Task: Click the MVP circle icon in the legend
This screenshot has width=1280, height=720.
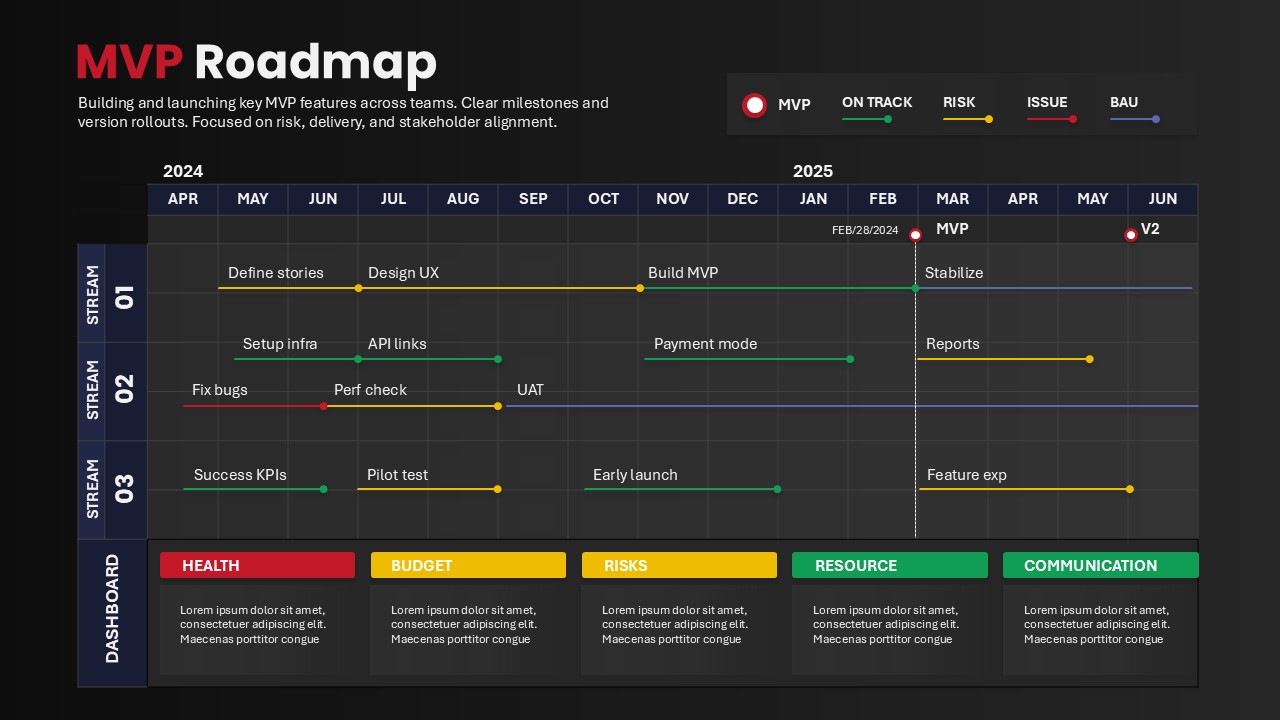Action: 755,105
